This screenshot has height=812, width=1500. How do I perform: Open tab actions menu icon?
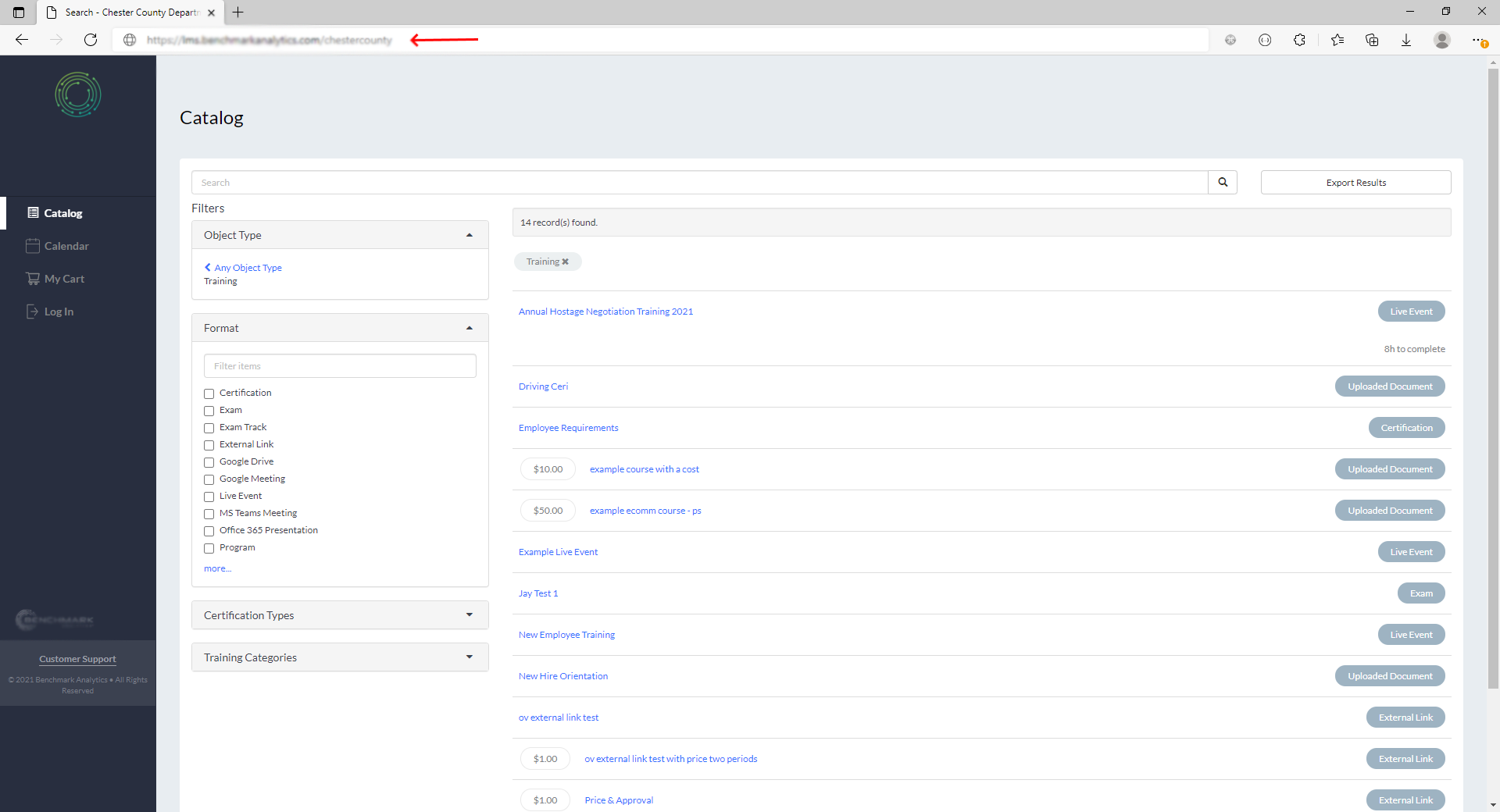19,12
